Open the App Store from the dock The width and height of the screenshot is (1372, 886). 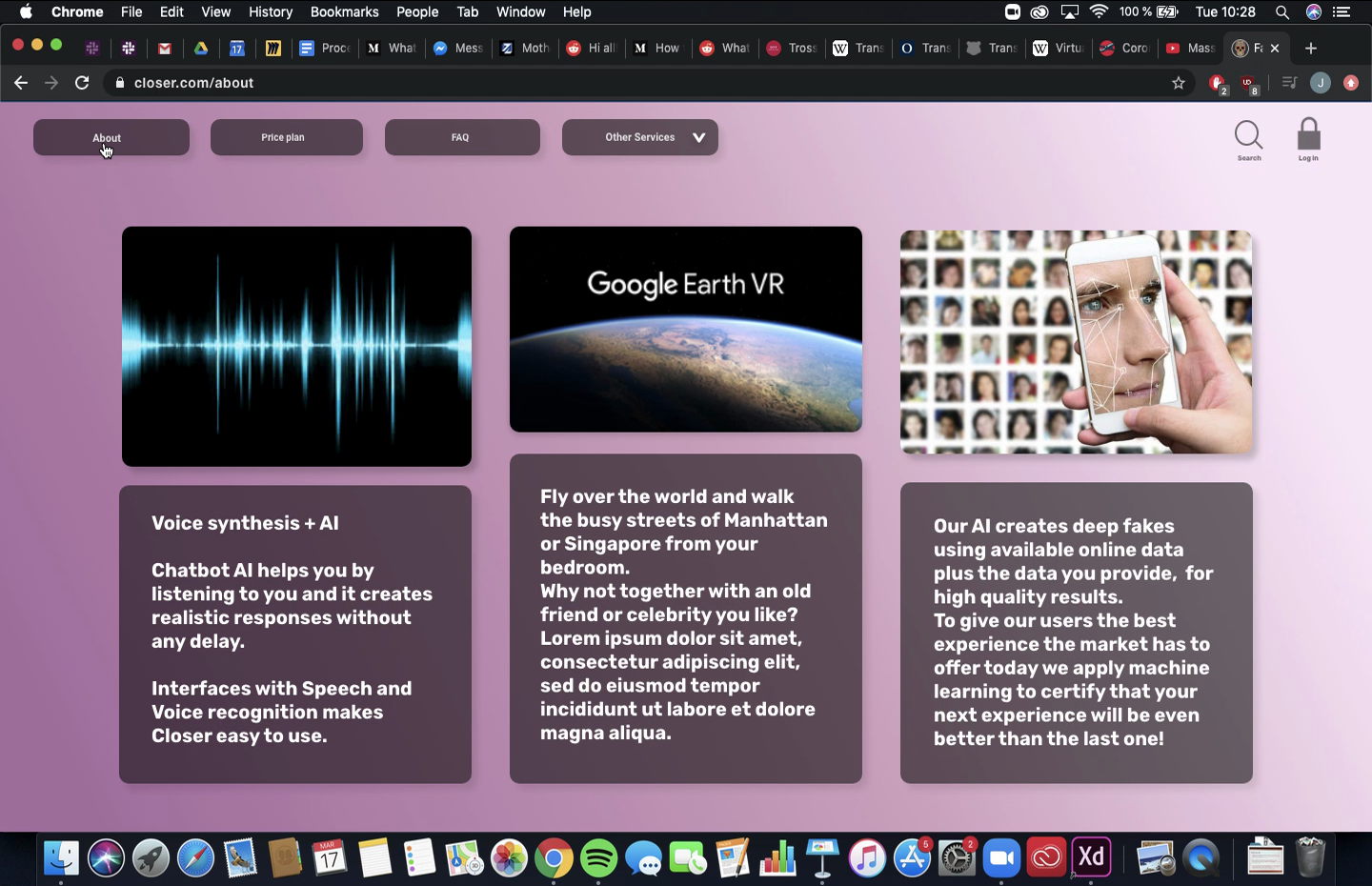coord(912,858)
